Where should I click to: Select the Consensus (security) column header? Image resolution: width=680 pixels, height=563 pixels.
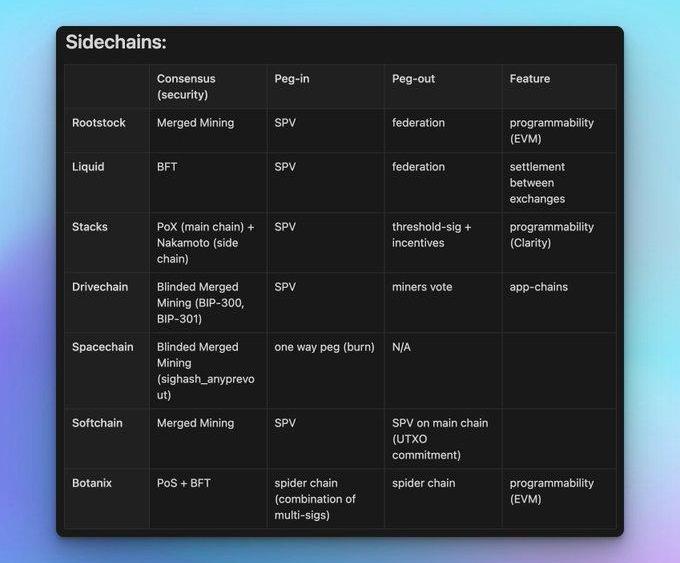point(186,87)
